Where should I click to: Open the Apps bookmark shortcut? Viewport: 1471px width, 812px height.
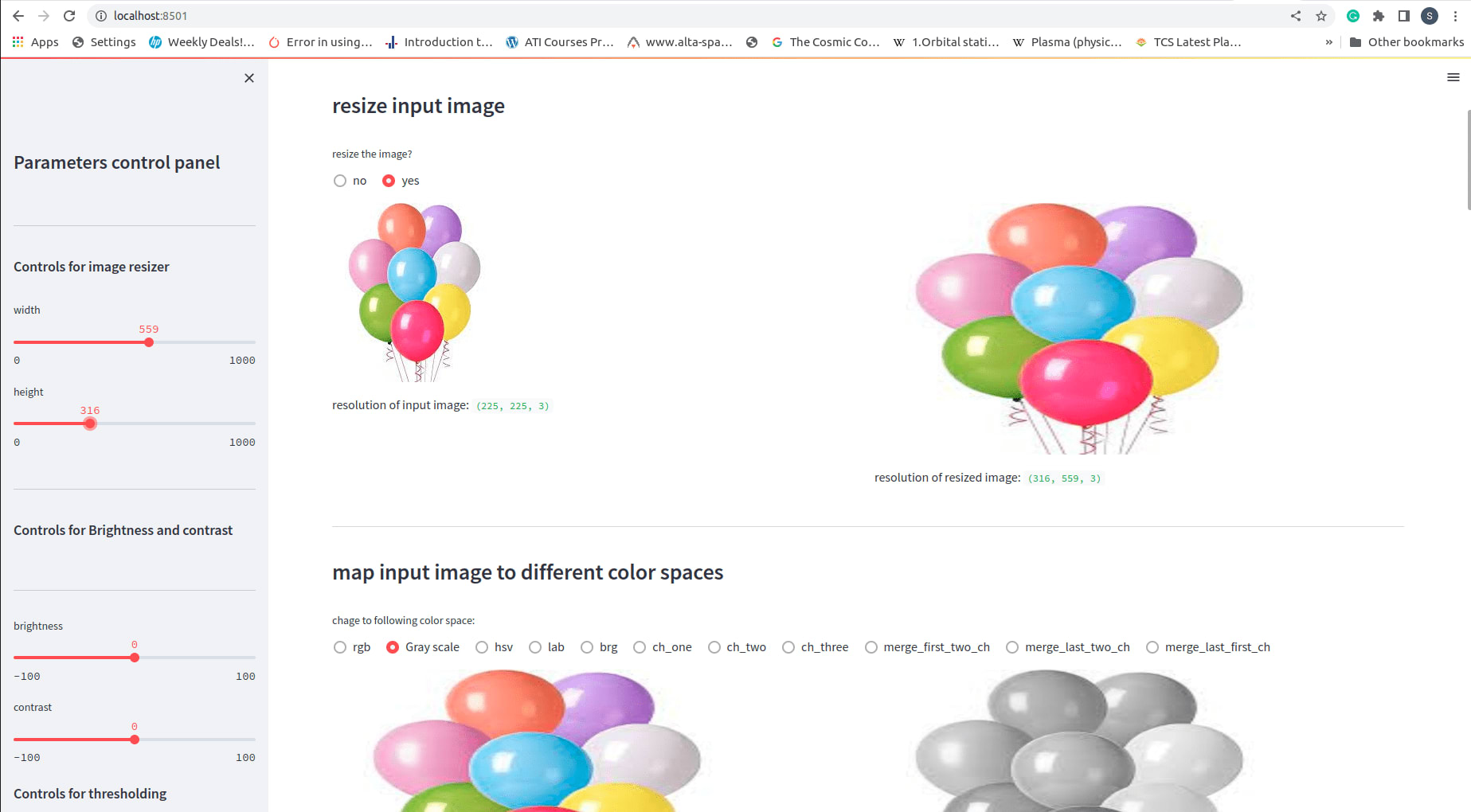click(x=36, y=42)
